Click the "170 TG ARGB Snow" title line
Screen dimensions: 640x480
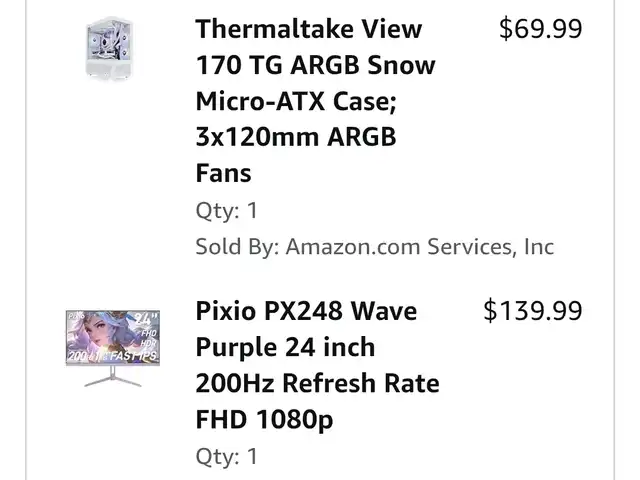(x=315, y=65)
